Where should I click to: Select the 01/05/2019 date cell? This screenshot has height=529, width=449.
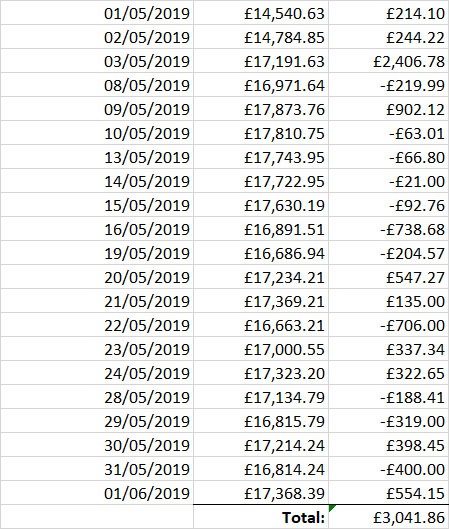pyautogui.click(x=97, y=13)
